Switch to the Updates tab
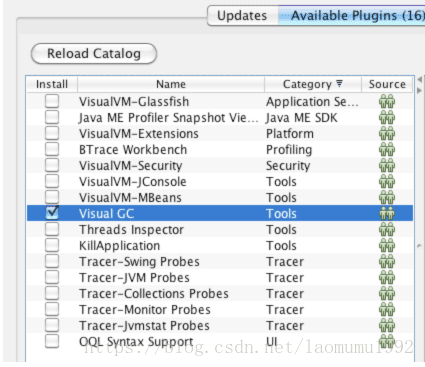 click(242, 16)
